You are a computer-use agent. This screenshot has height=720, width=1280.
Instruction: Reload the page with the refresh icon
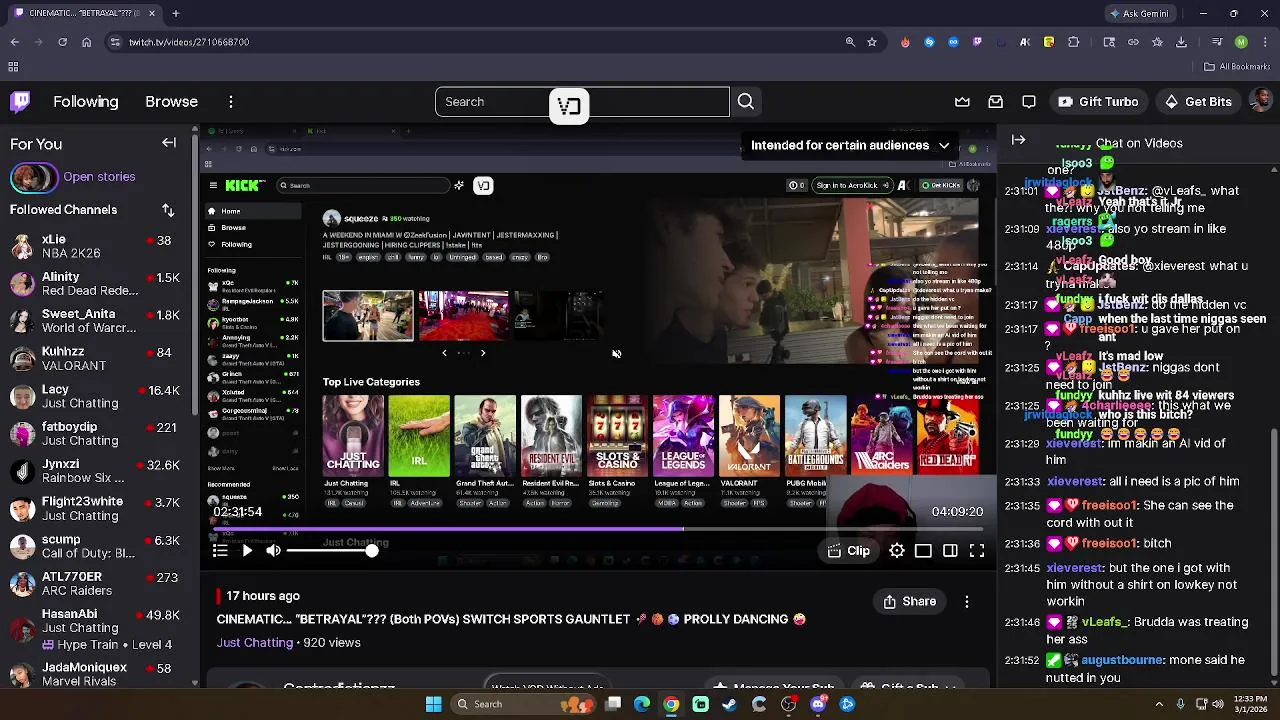point(62,42)
